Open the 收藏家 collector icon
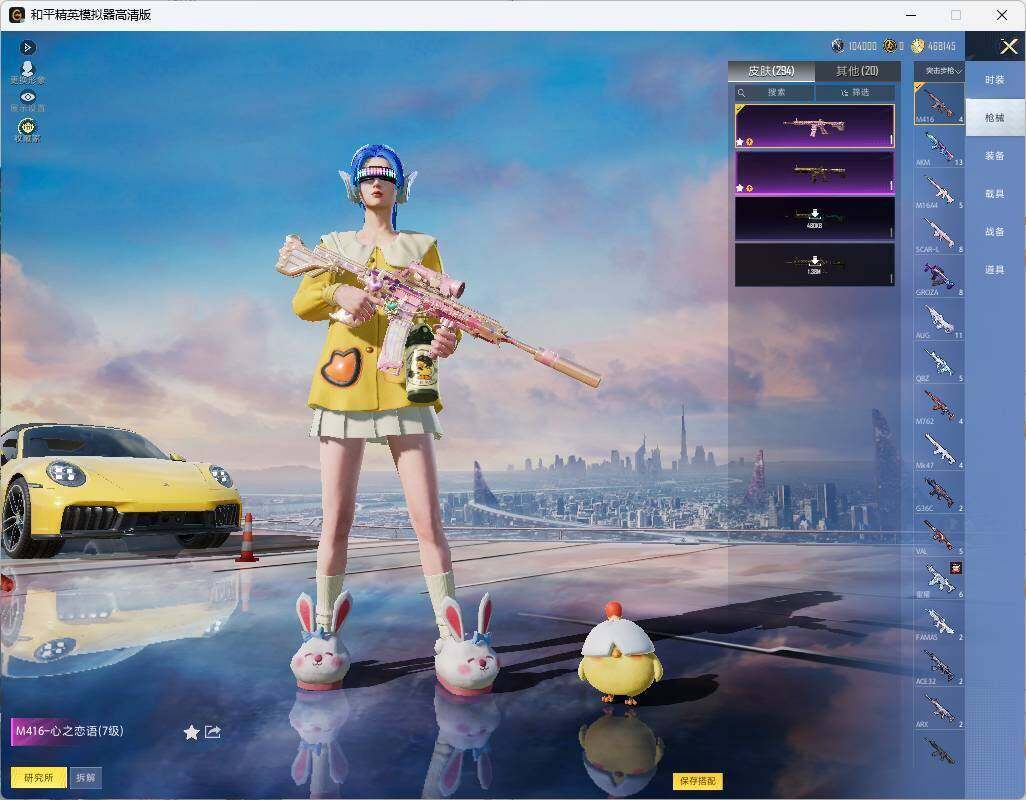Screen dimensions: 1026x800 tap(27, 130)
